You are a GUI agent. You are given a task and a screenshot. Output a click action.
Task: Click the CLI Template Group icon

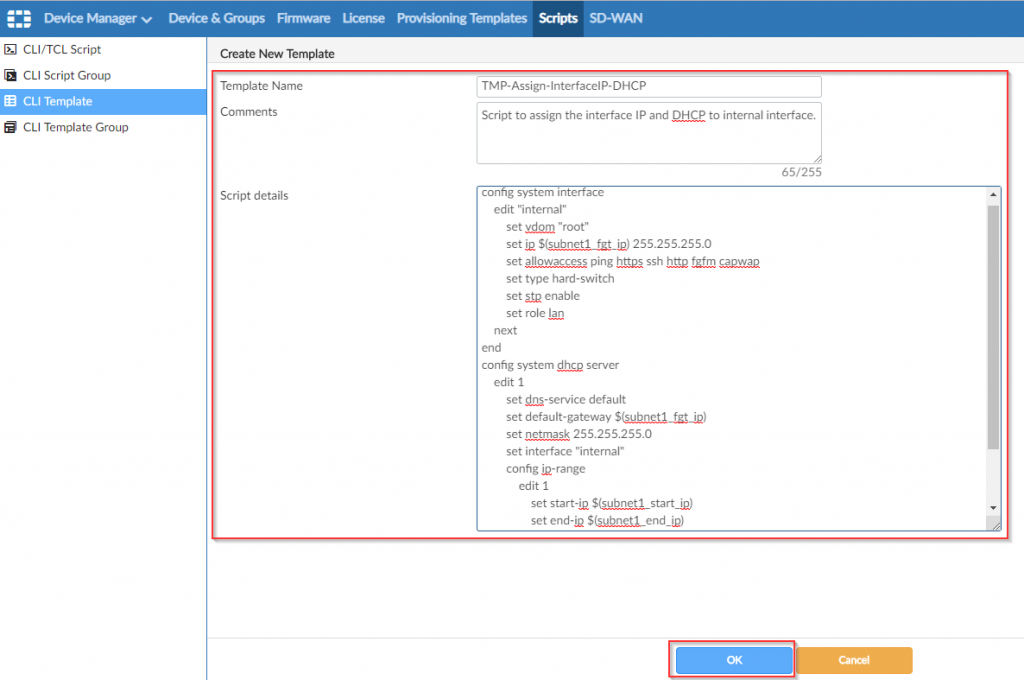pyautogui.click(x=11, y=127)
